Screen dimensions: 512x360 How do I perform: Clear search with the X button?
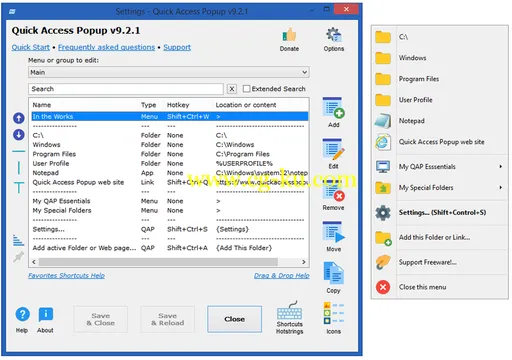click(x=232, y=89)
